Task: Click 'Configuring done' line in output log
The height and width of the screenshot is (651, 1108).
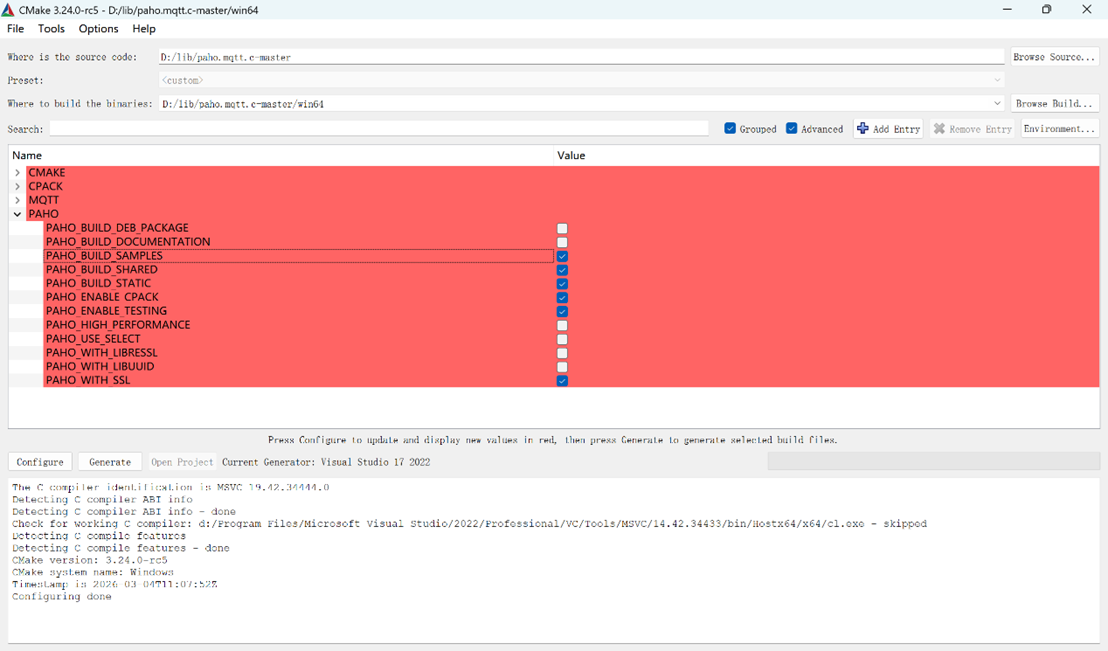Action: point(61,597)
